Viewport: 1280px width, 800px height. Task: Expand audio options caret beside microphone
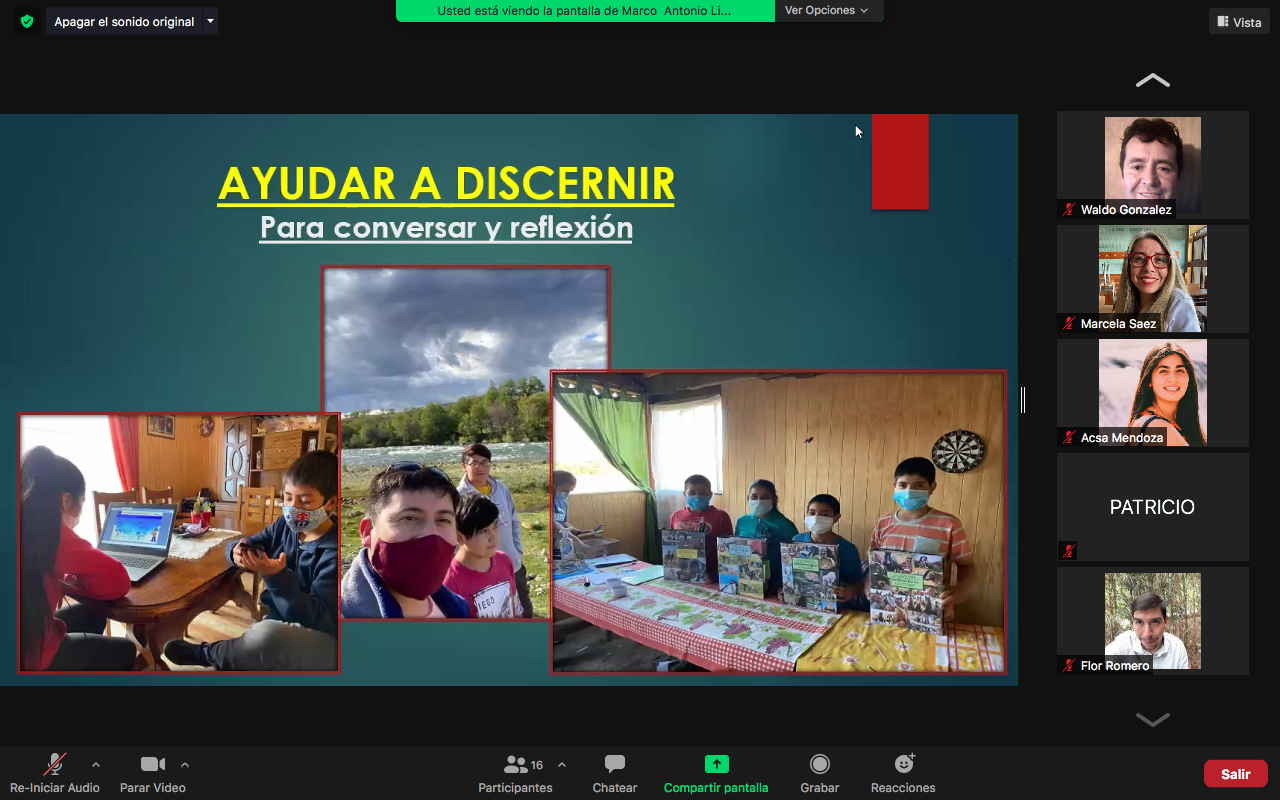pyautogui.click(x=96, y=765)
